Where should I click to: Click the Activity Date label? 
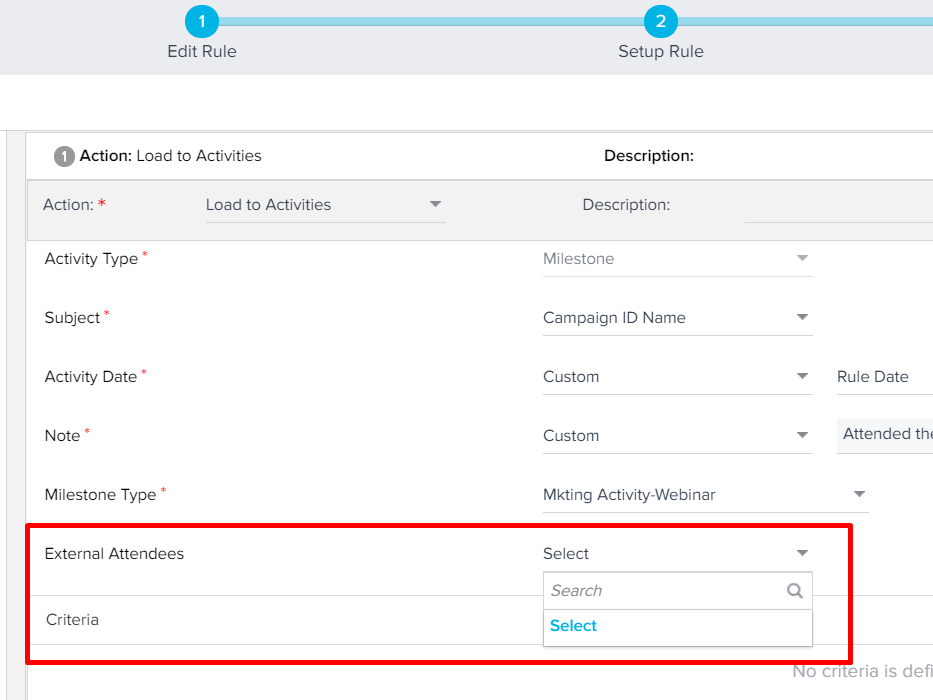click(90, 377)
